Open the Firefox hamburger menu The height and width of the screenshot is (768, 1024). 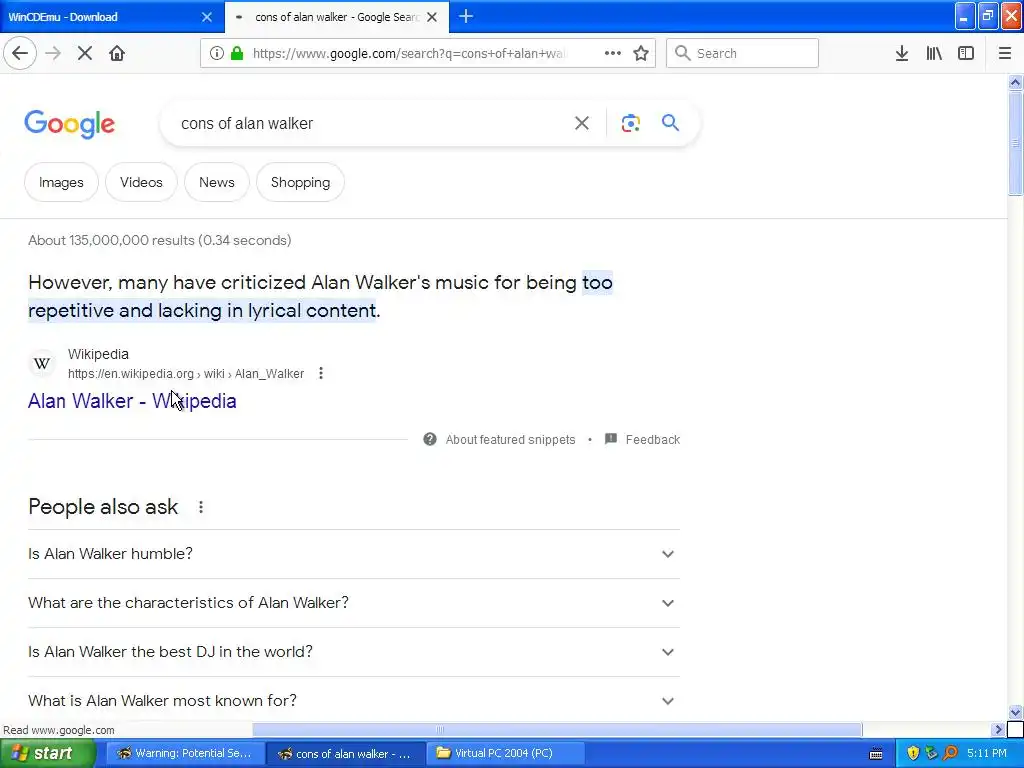point(1004,54)
